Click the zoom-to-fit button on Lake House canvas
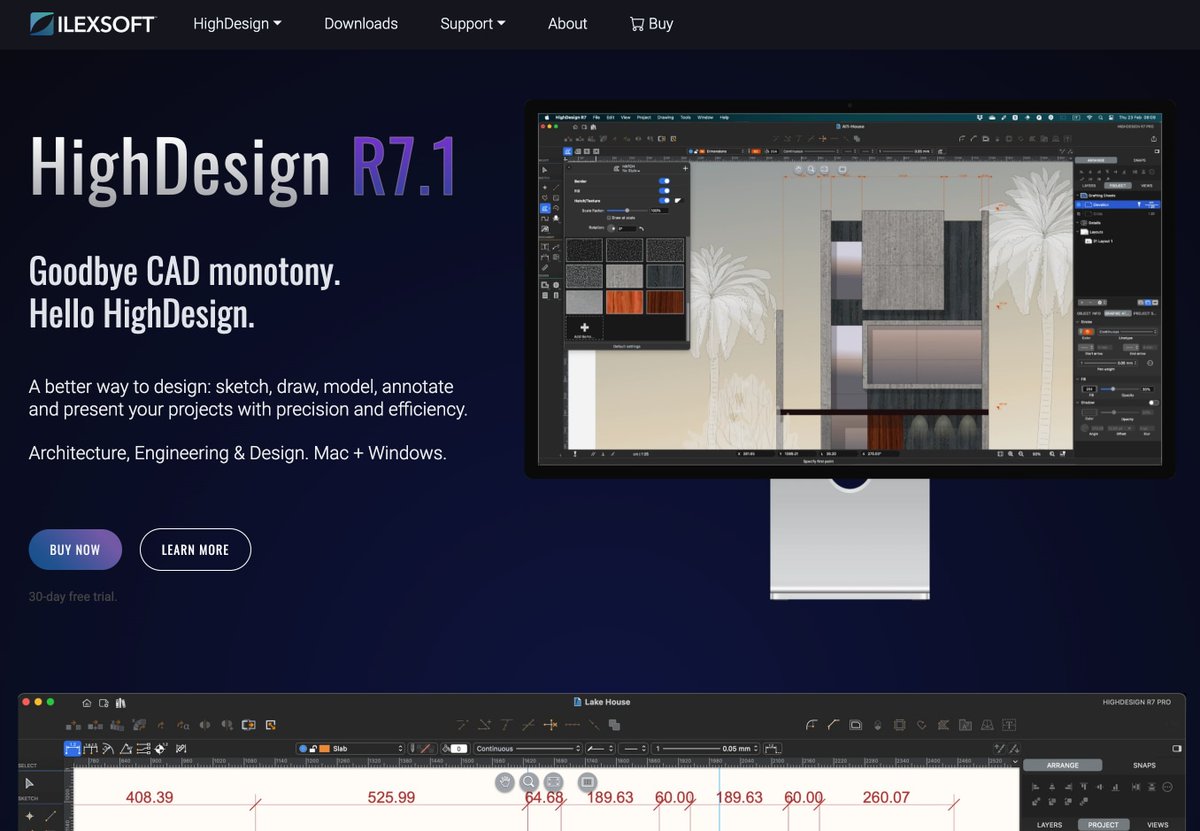The width and height of the screenshot is (1200, 831). click(553, 782)
